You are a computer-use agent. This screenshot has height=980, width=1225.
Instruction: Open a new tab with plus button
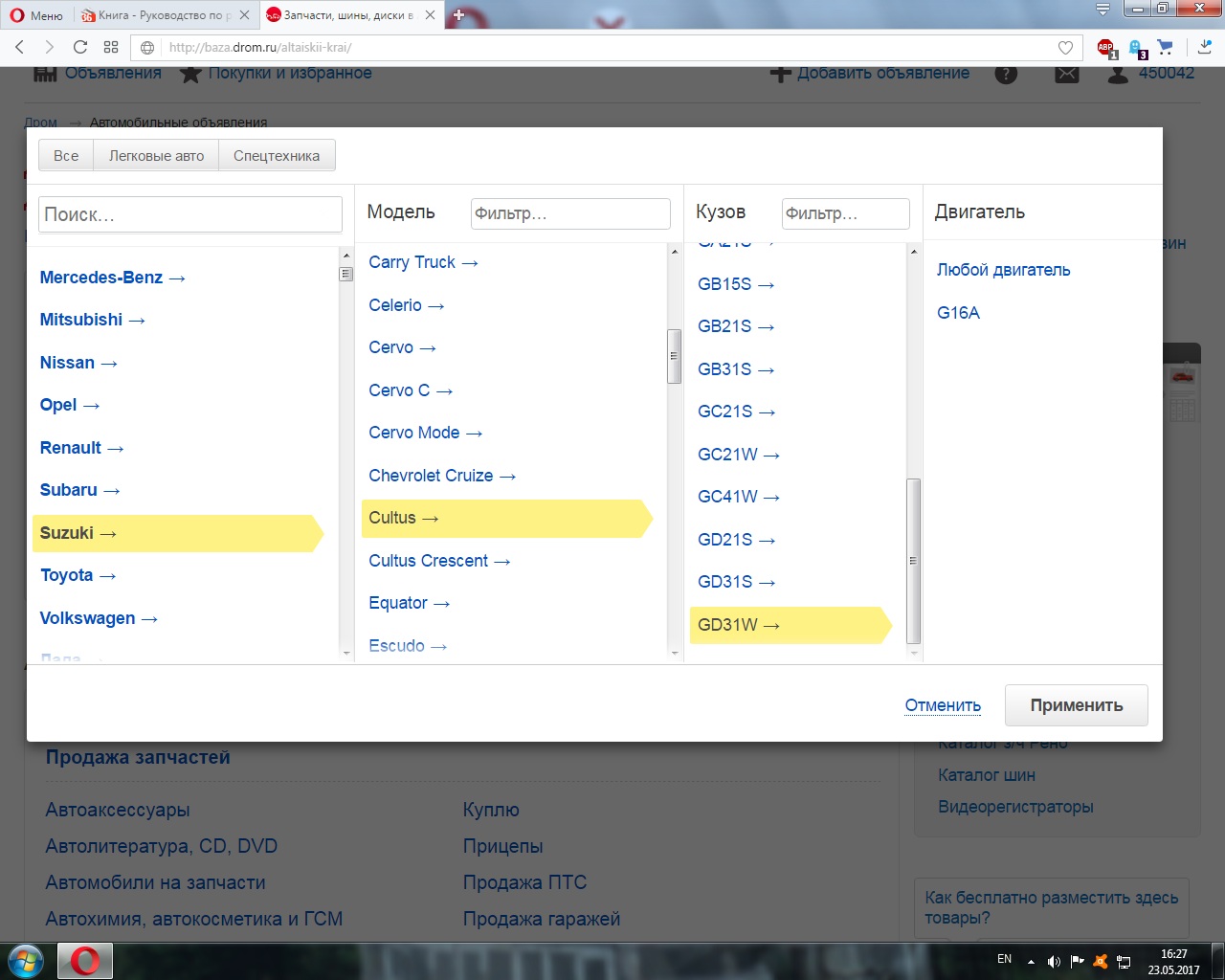(458, 15)
